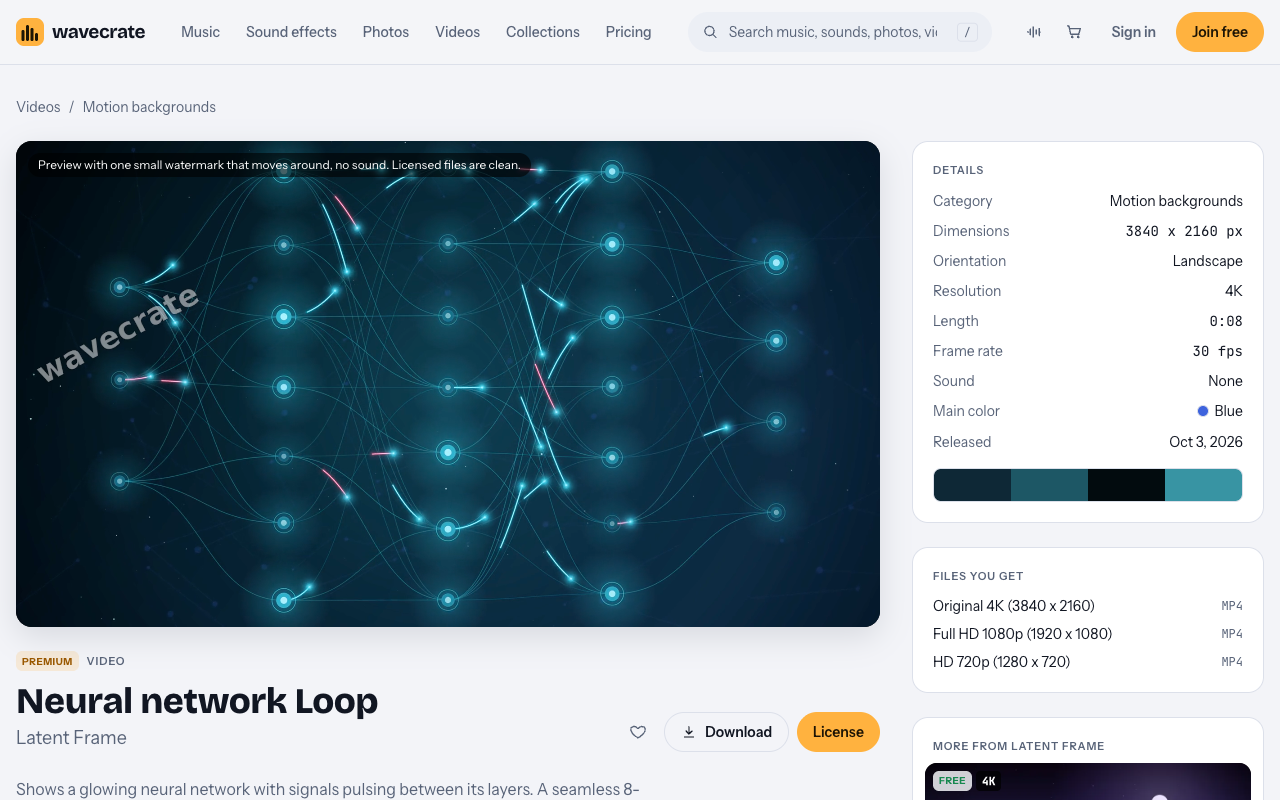The height and width of the screenshot is (800, 1280).
Task: Click the License button
Action: 838,732
